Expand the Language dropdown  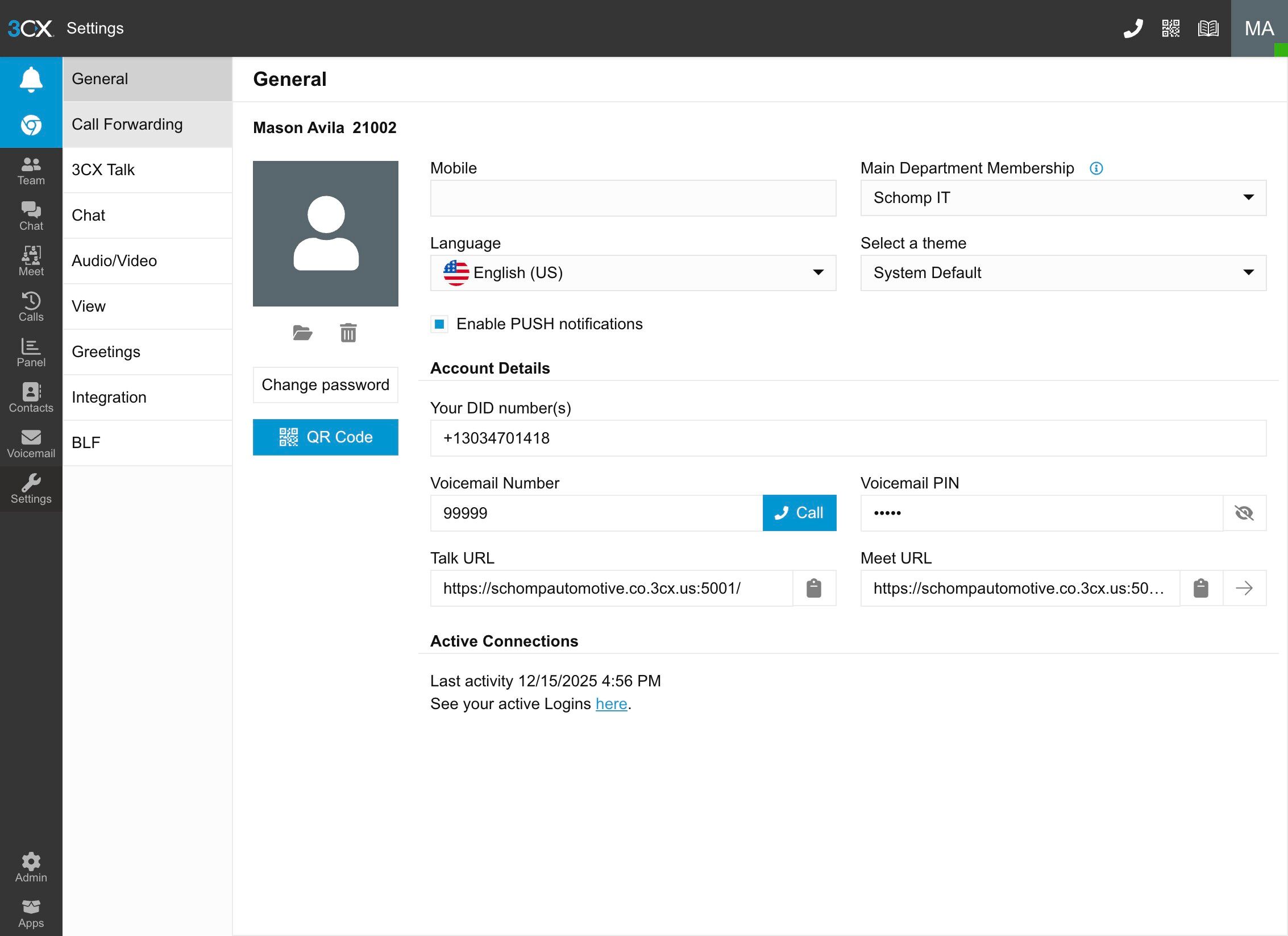click(633, 273)
